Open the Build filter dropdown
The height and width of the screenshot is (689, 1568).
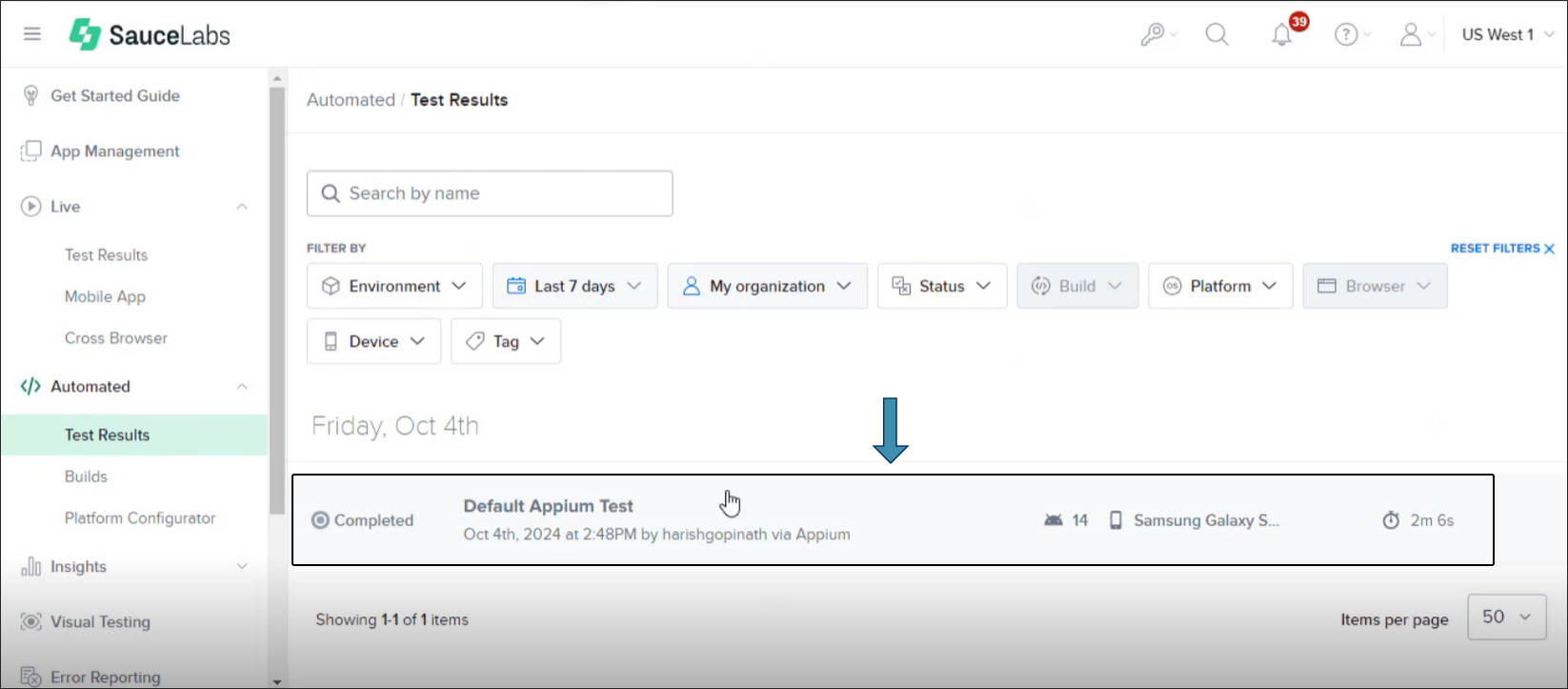pos(1077,286)
